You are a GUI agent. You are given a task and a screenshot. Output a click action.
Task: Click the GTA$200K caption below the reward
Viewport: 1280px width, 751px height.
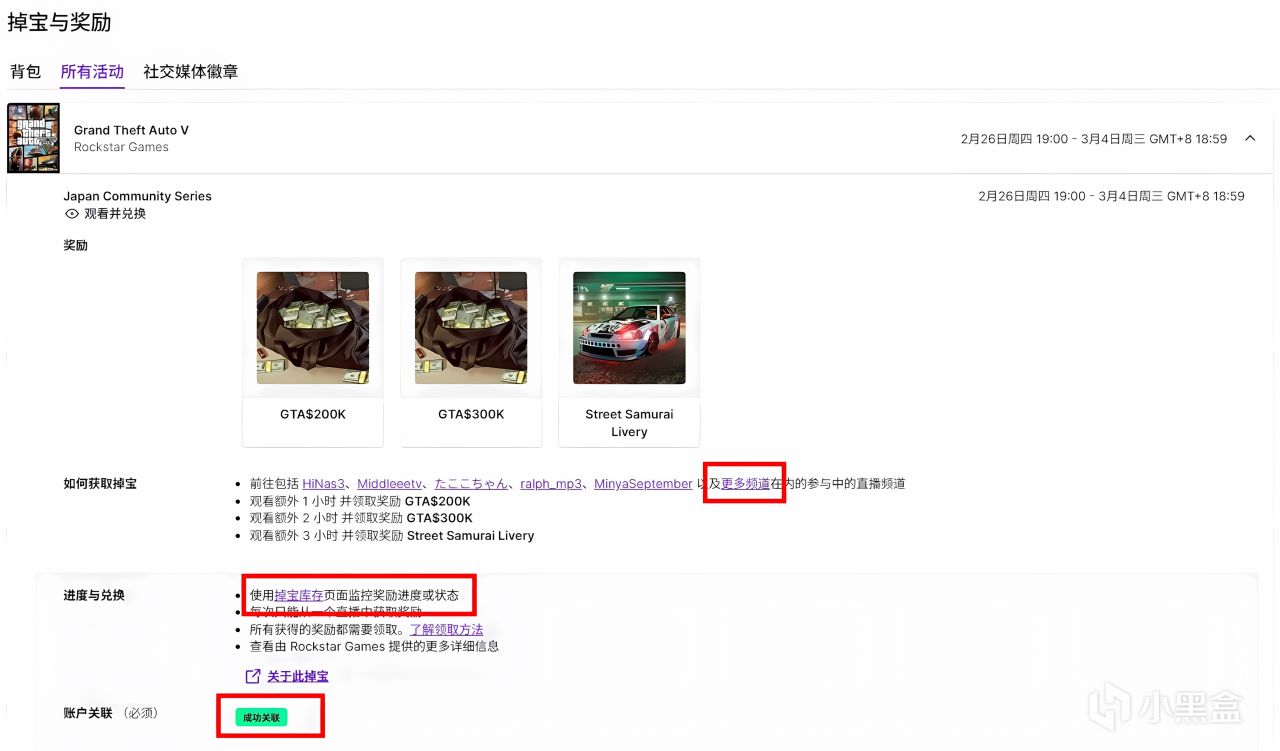pos(313,414)
